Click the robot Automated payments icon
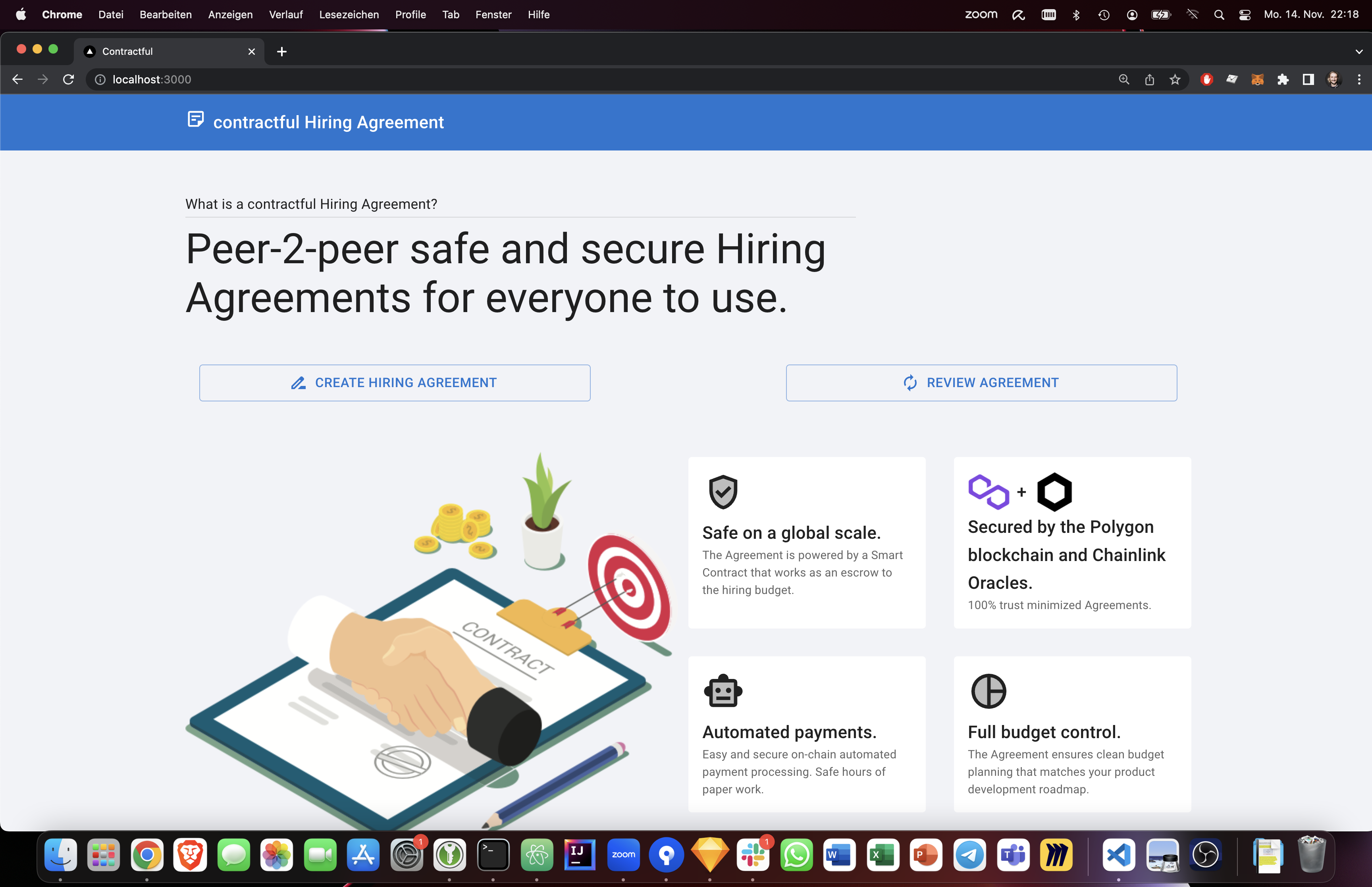 click(x=723, y=690)
